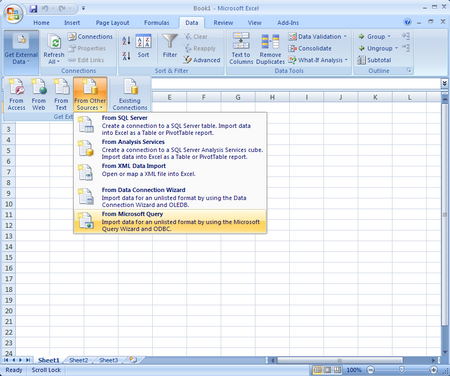Choose From Data Connection Wizard
Image resolution: width=450 pixels, height=376 pixels.
[x=170, y=197]
